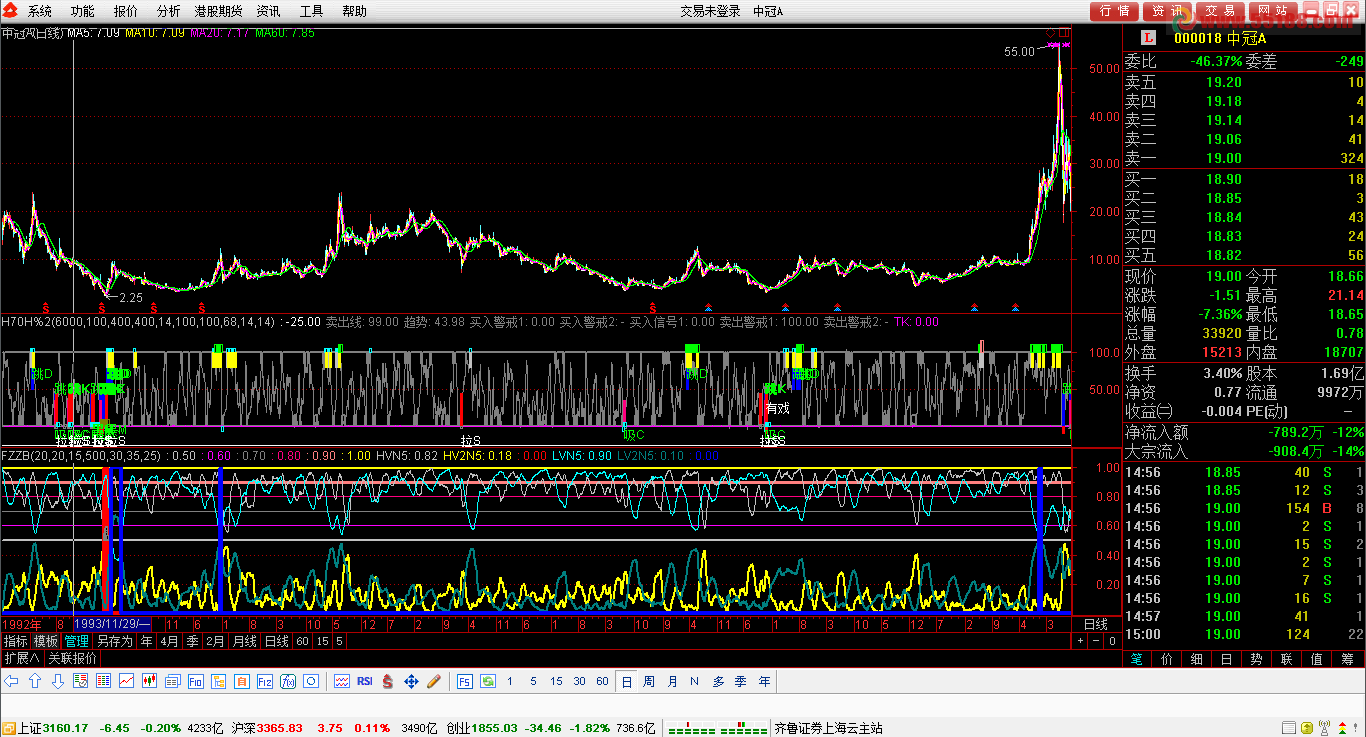This screenshot has width=1366, height=737.
Task: Click the 行情 button at top right
Action: click(1115, 11)
